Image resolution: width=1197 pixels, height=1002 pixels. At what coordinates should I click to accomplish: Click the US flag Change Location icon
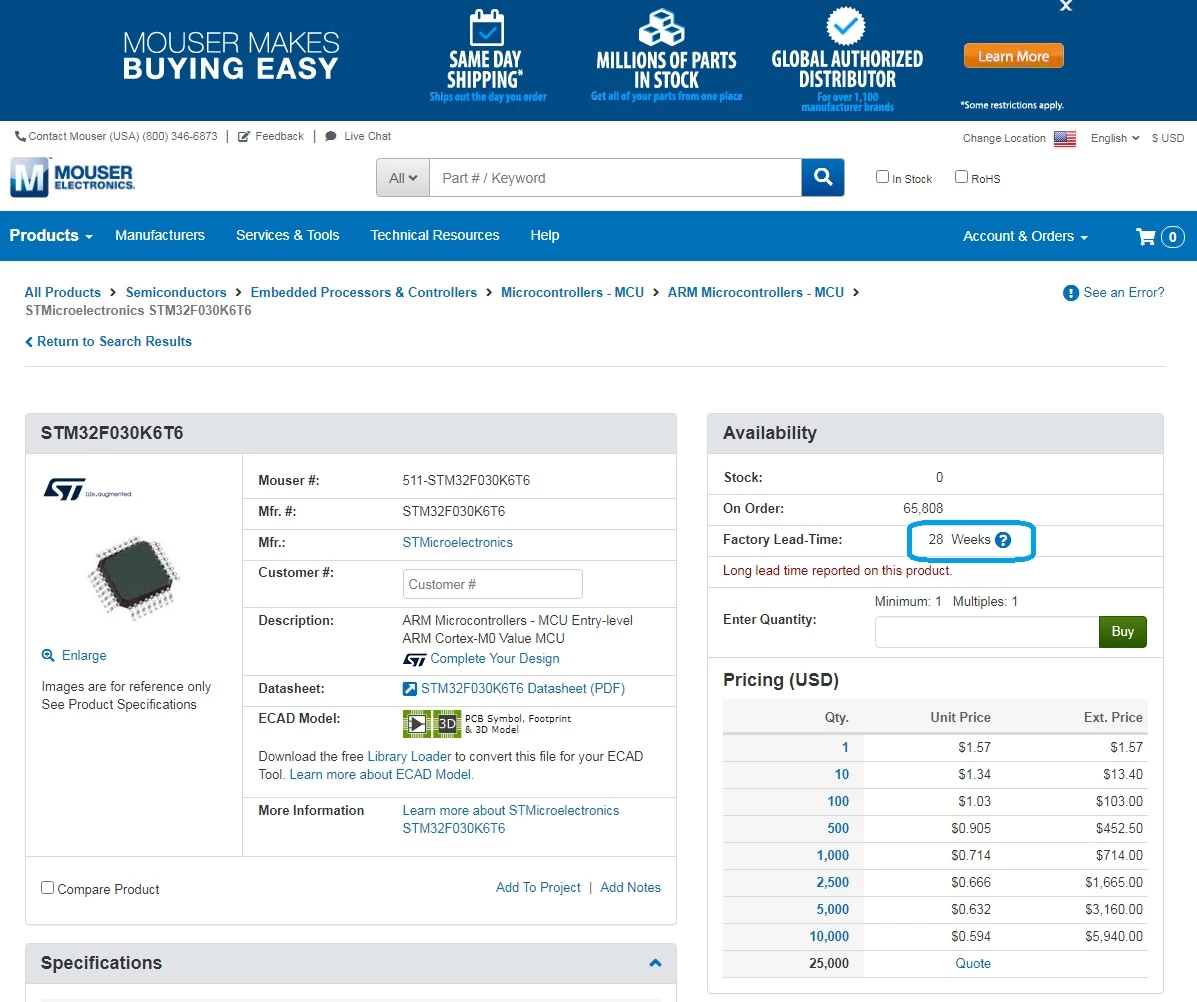click(x=1064, y=138)
